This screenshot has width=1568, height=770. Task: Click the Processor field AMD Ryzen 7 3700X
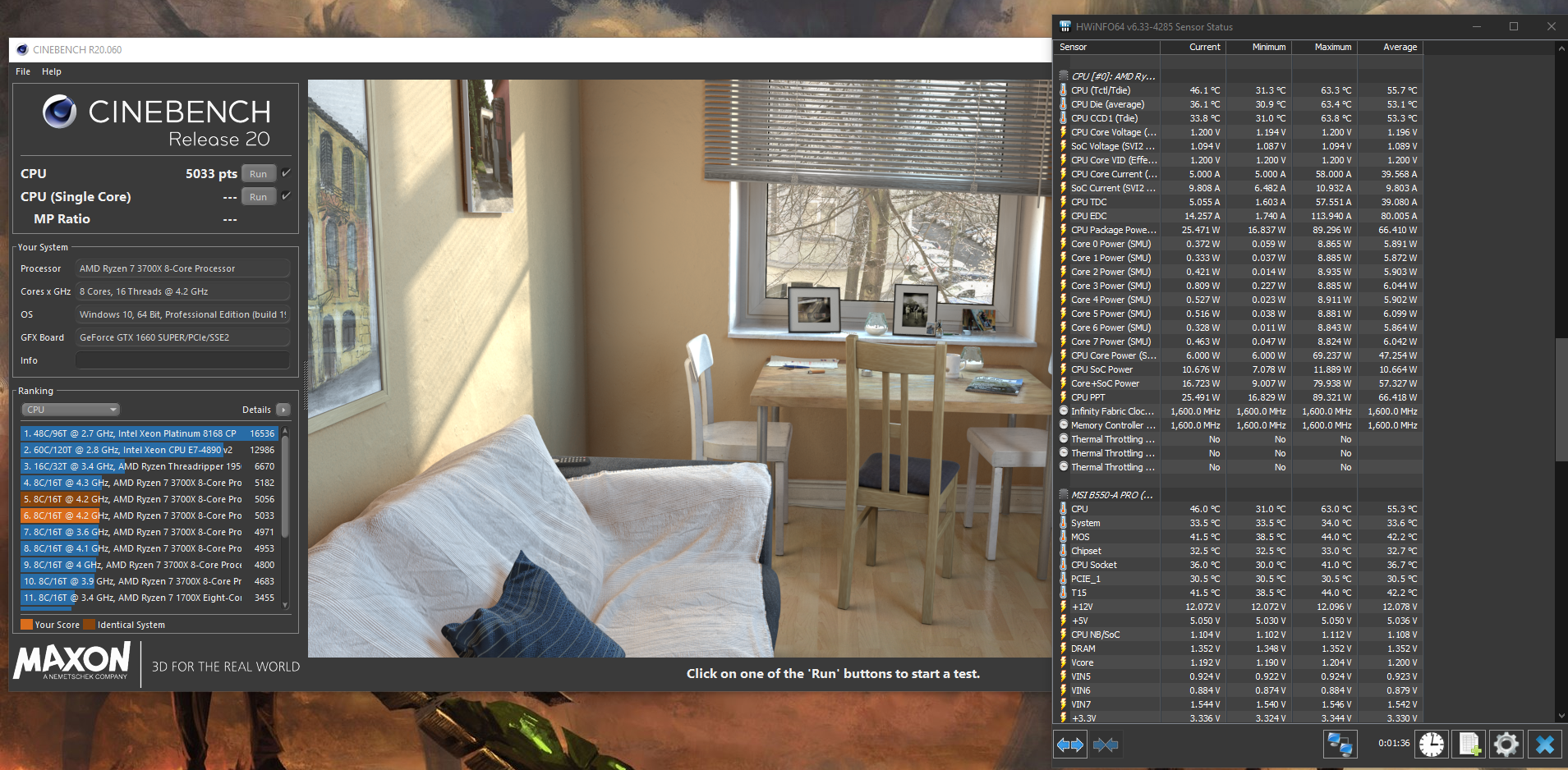click(x=182, y=268)
